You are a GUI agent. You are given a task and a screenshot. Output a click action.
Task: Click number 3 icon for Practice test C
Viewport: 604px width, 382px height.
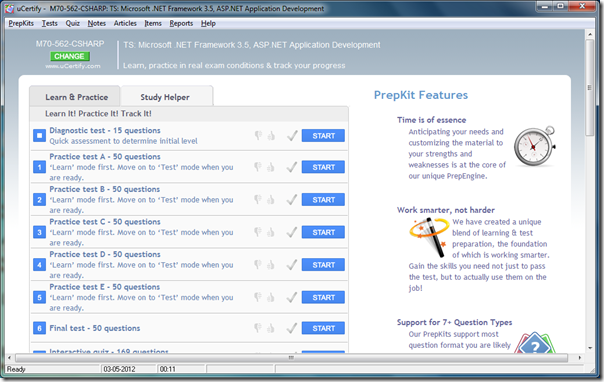point(39,232)
